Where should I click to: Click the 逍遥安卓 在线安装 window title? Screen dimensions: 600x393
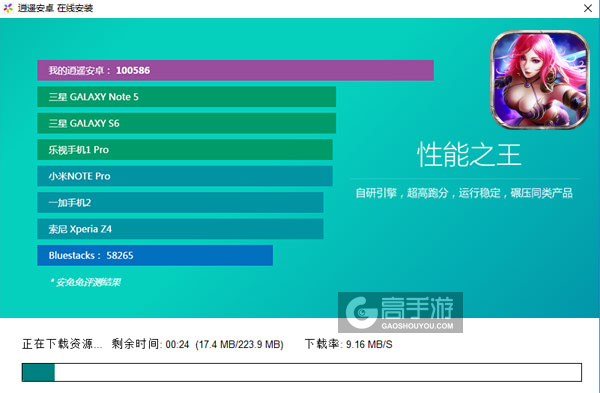pos(55,8)
